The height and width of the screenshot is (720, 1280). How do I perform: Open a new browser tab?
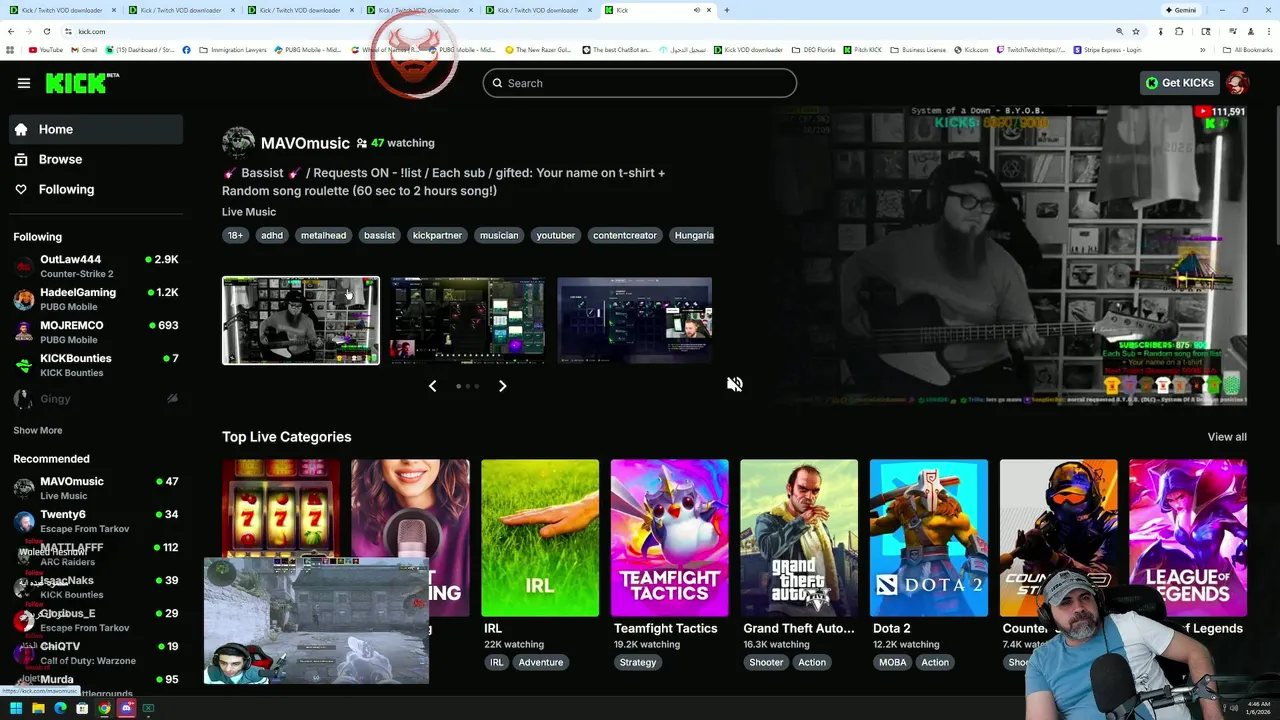coord(726,10)
